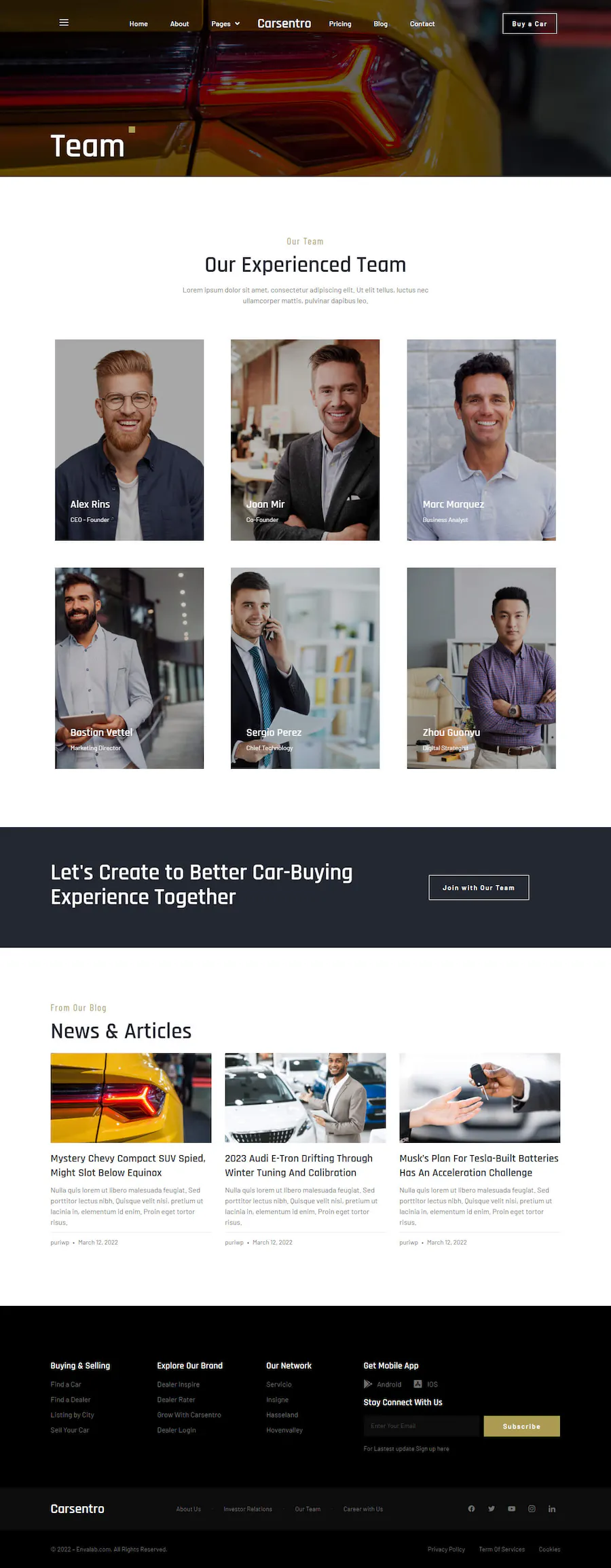Click the Android app icon

click(x=368, y=1383)
